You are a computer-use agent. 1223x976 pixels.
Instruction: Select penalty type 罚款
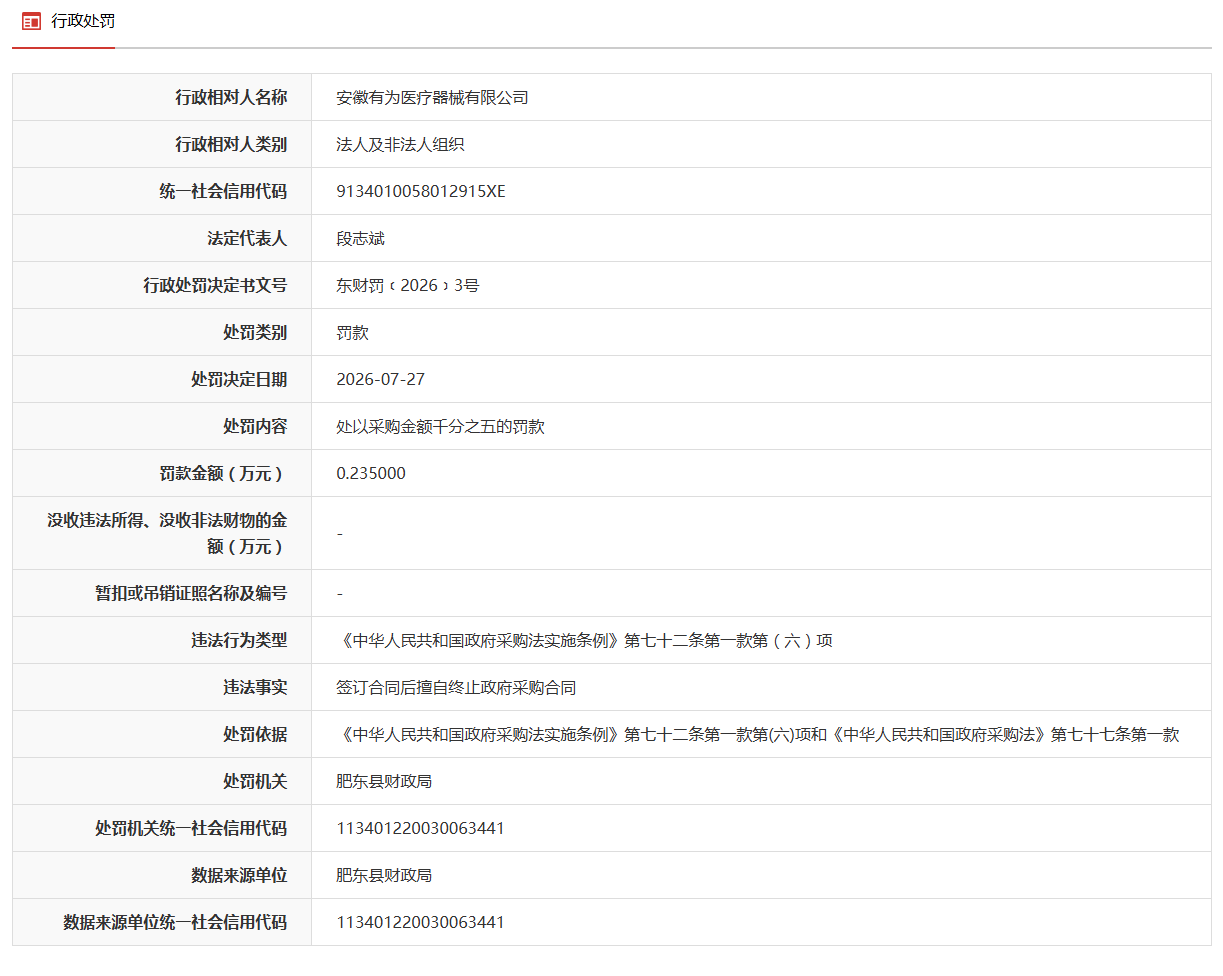(x=352, y=332)
